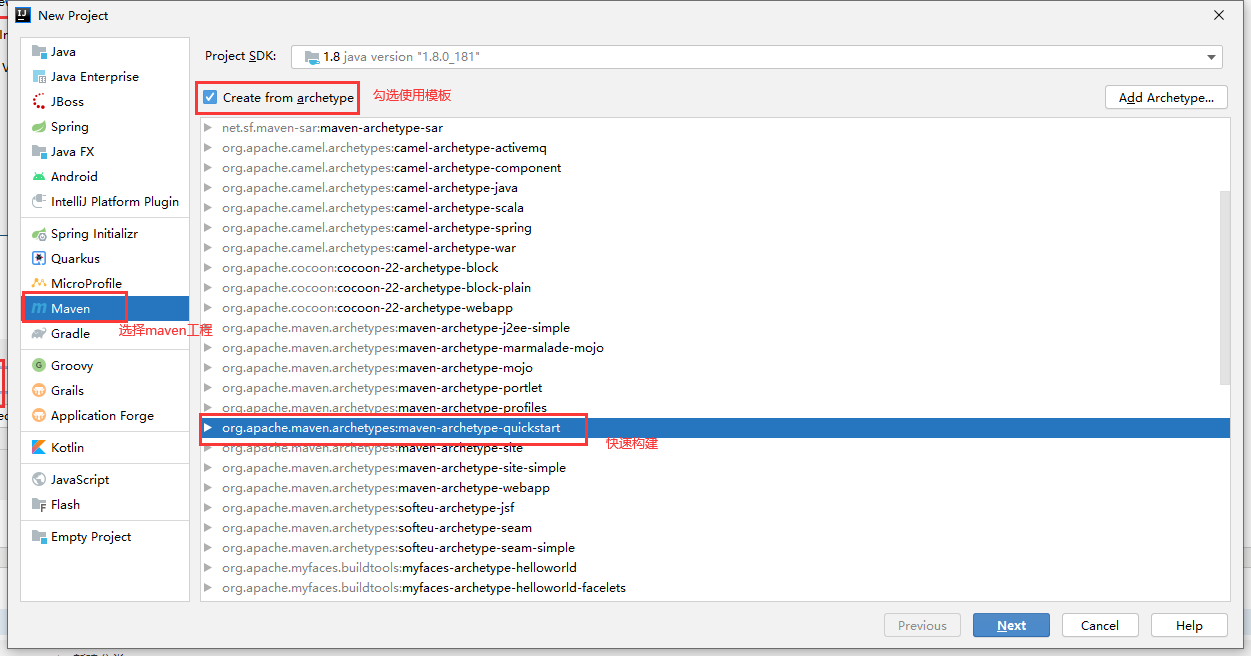The width and height of the screenshot is (1251, 656).
Task: Click the Flash folder icon
Action: (39, 505)
